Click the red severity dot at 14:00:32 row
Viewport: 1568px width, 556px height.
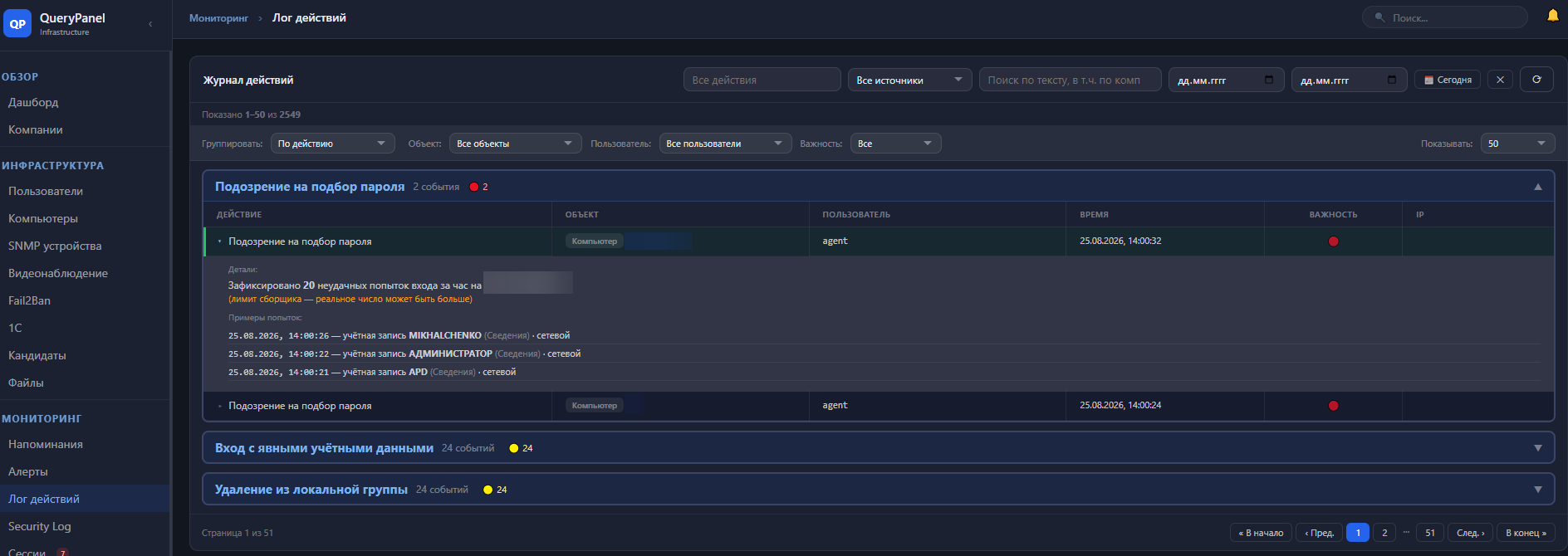[x=1333, y=241]
